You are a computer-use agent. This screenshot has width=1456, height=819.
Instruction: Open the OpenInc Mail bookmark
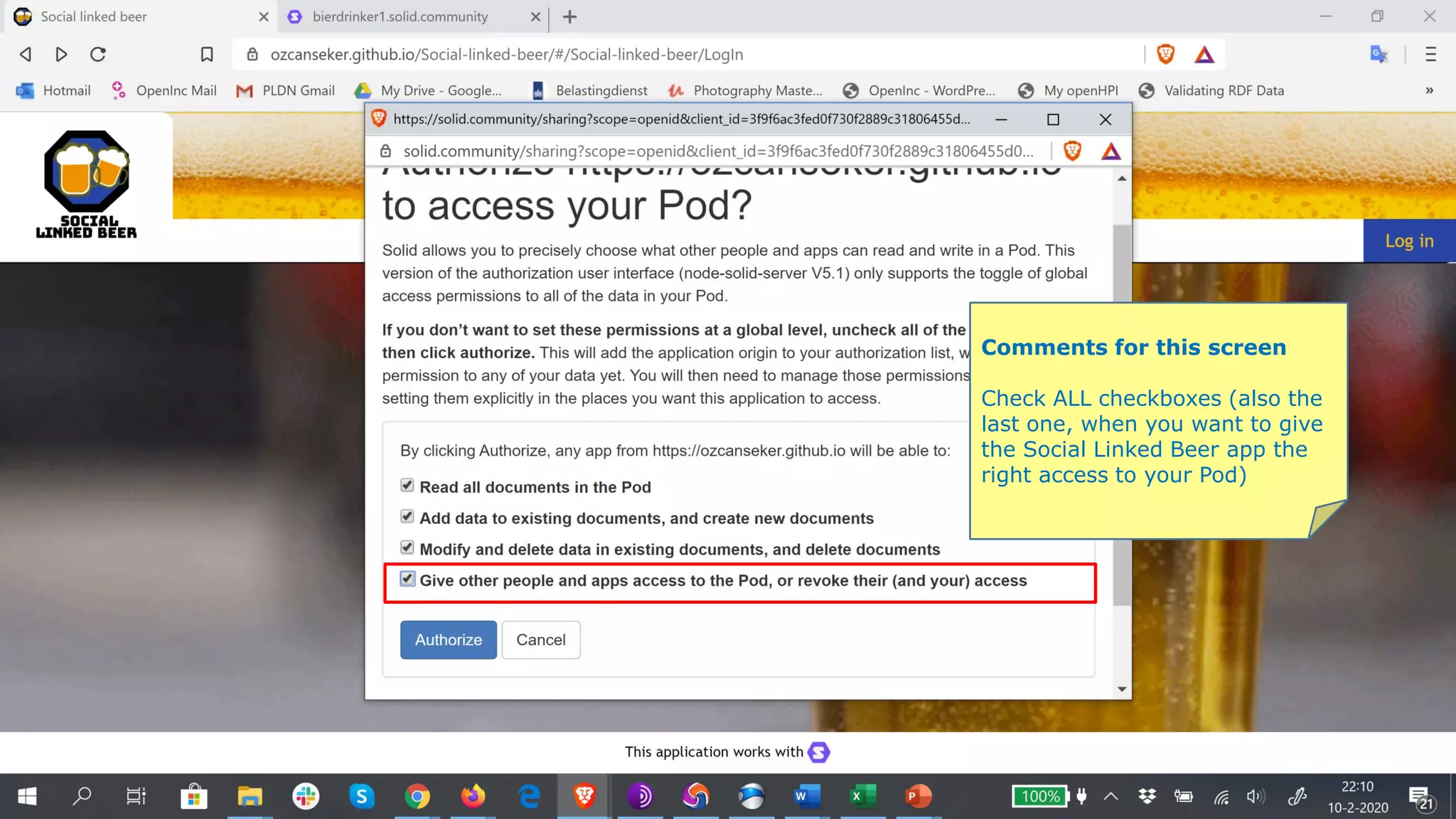point(164,90)
